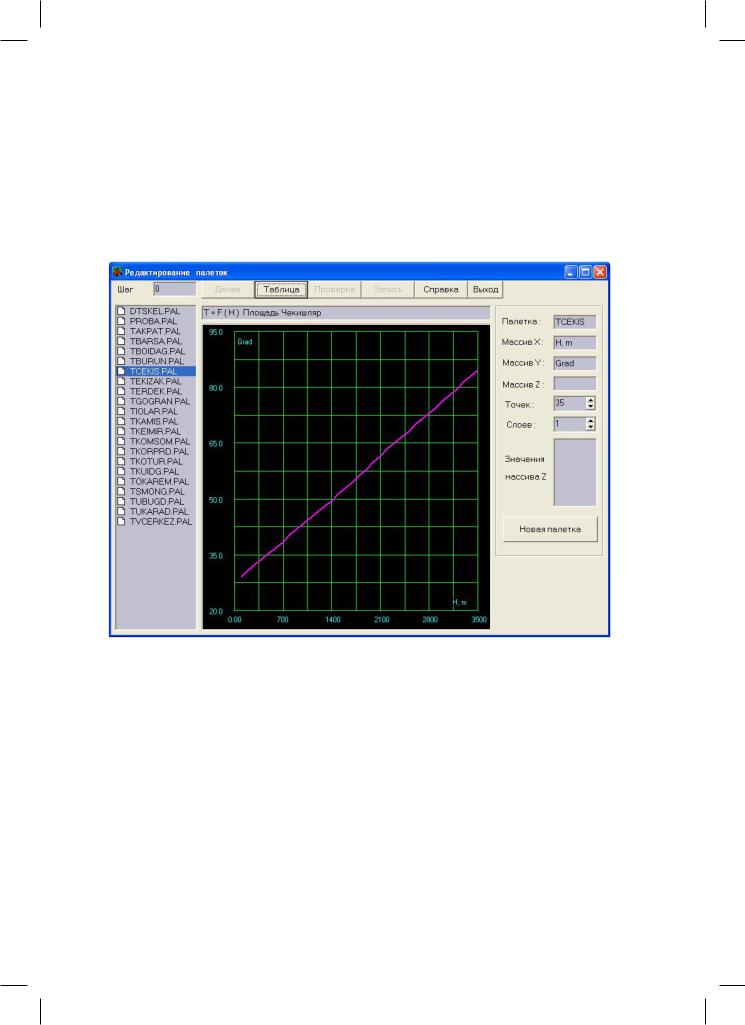745x1025 pixels.
Task: Select file TBOIDAG.PAL in list
Action: [157, 351]
